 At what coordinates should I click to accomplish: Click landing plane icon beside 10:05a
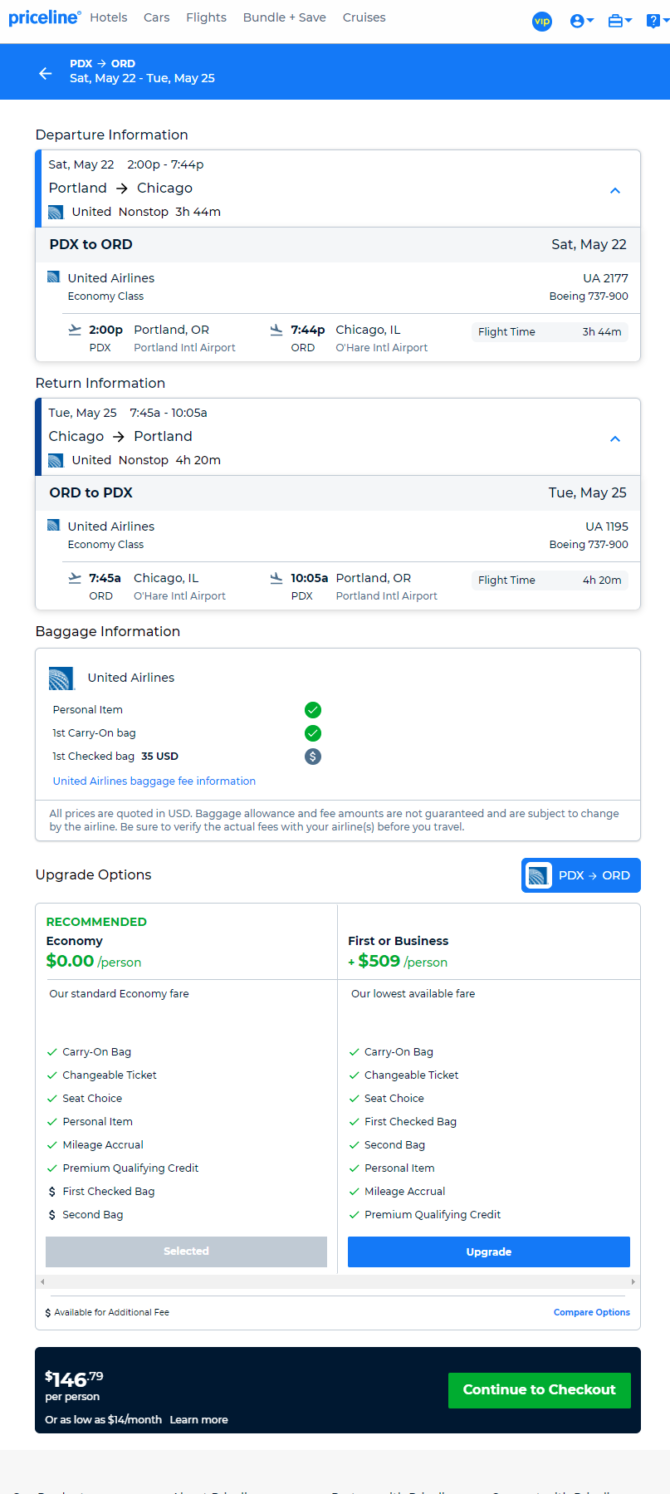[276, 577]
